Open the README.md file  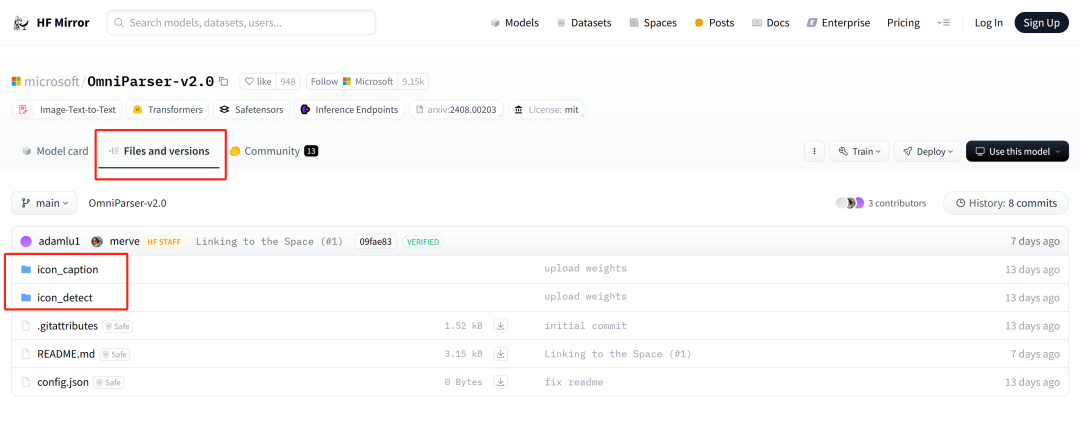pos(66,354)
